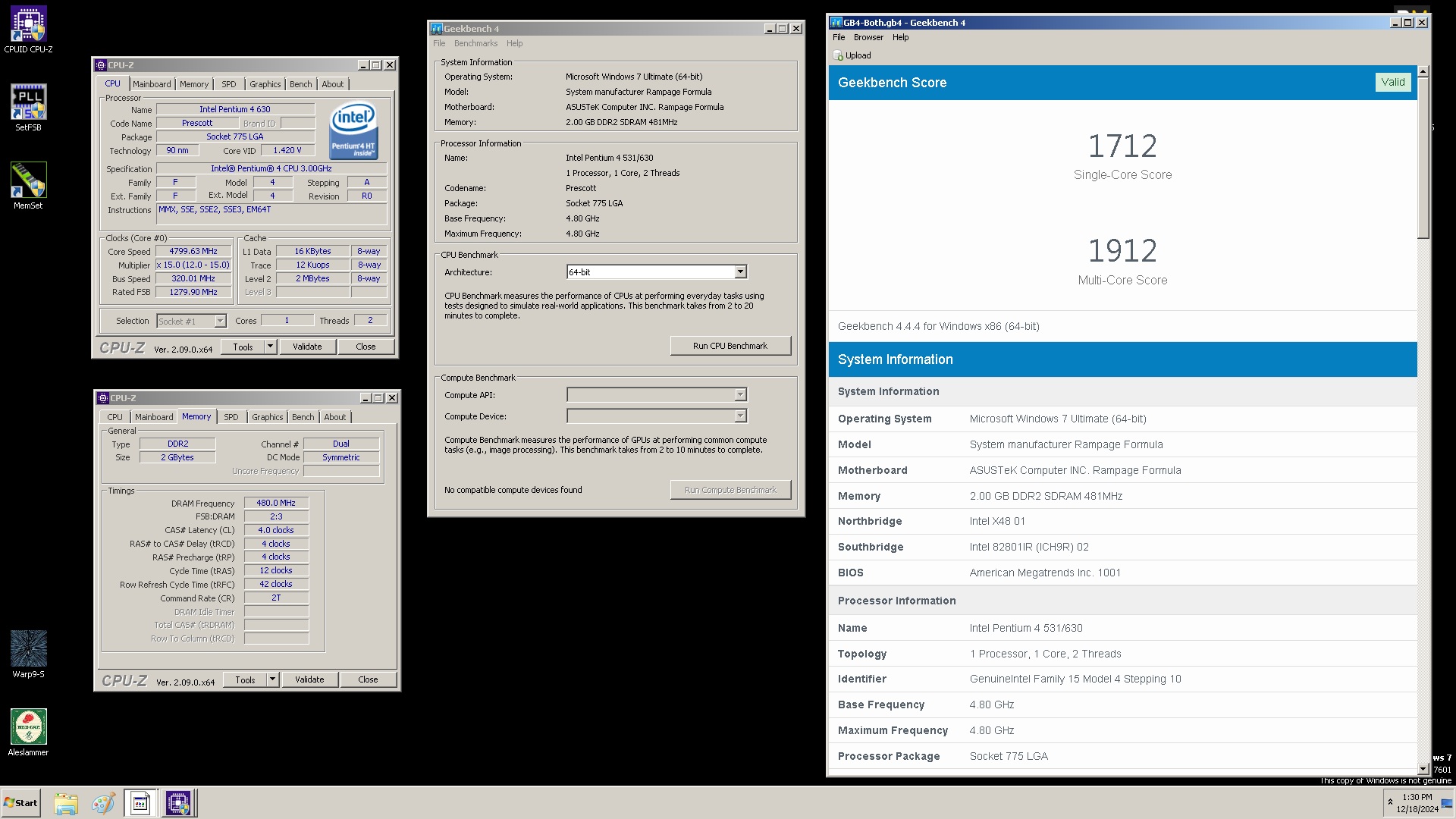The height and width of the screenshot is (819, 1456).
Task: Click the 1712 Single-Core Score
Action: (x=1122, y=146)
